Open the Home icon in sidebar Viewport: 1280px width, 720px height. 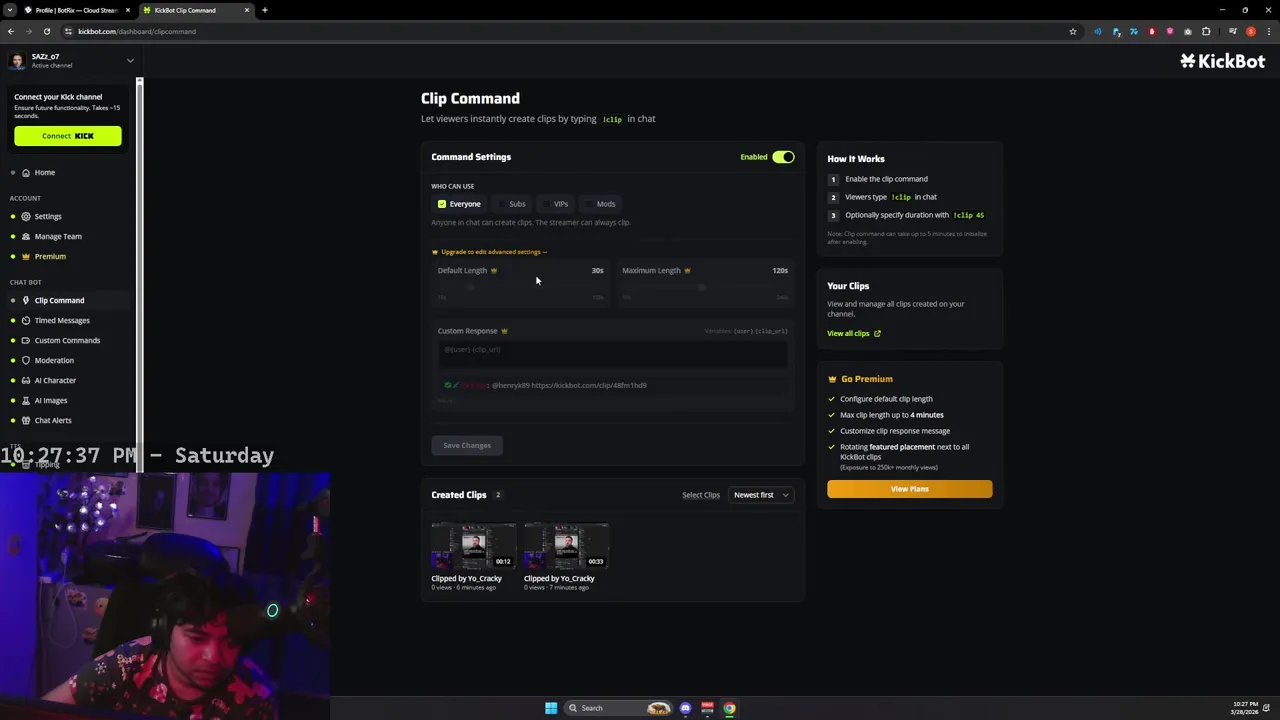tap(26, 173)
